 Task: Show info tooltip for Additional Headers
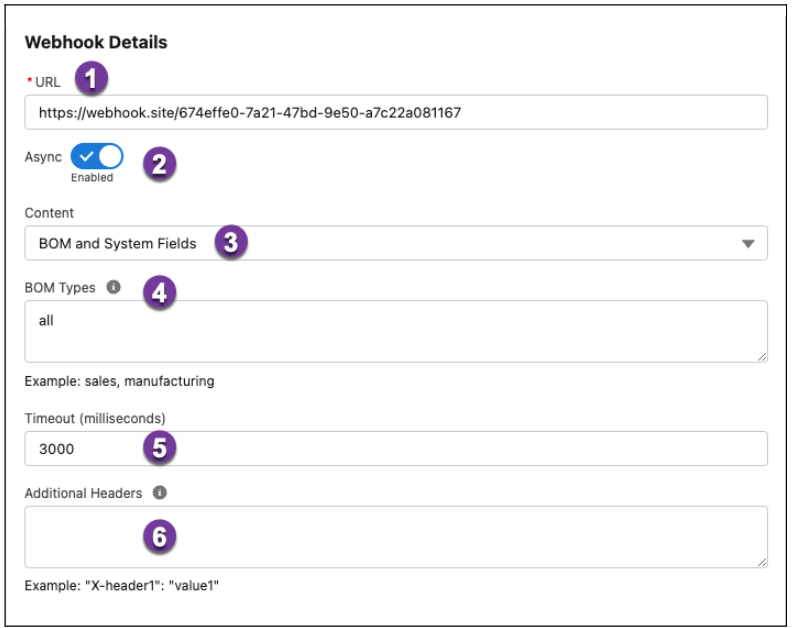160,493
